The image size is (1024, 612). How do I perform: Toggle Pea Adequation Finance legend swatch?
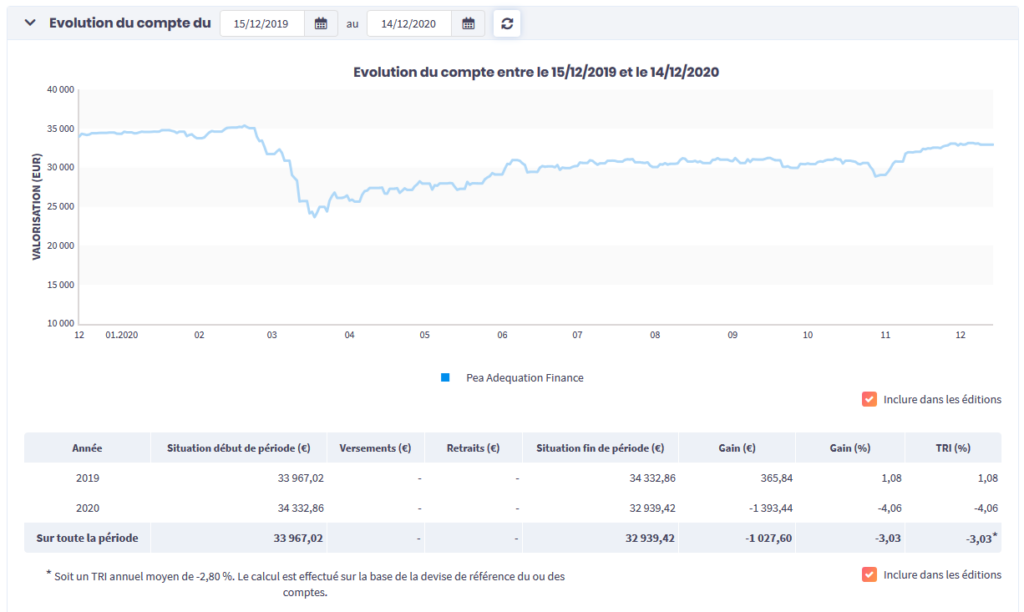click(x=445, y=378)
